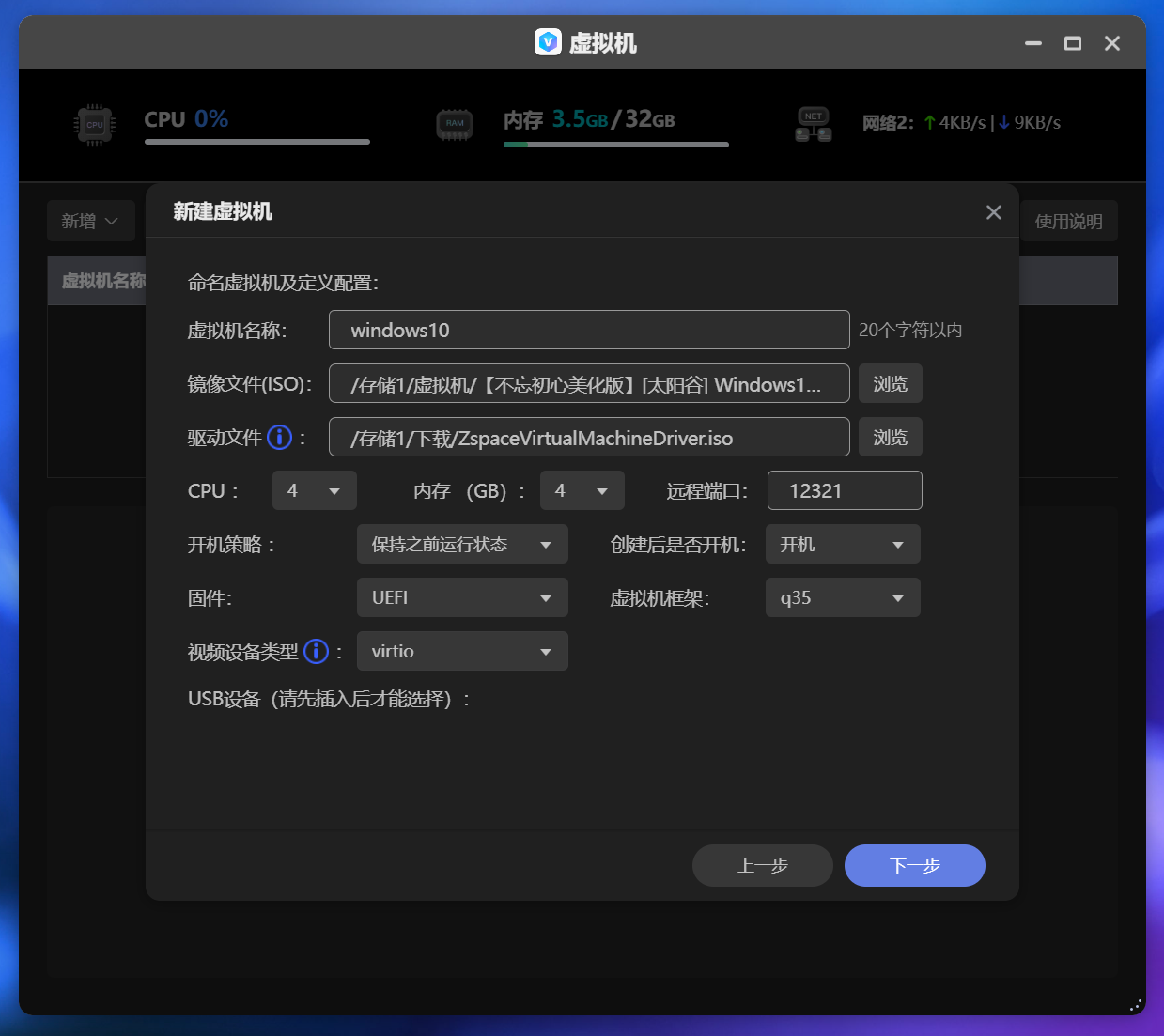
Task: Click the network speed 4KB/s readout
Action: pyautogui.click(x=954, y=122)
